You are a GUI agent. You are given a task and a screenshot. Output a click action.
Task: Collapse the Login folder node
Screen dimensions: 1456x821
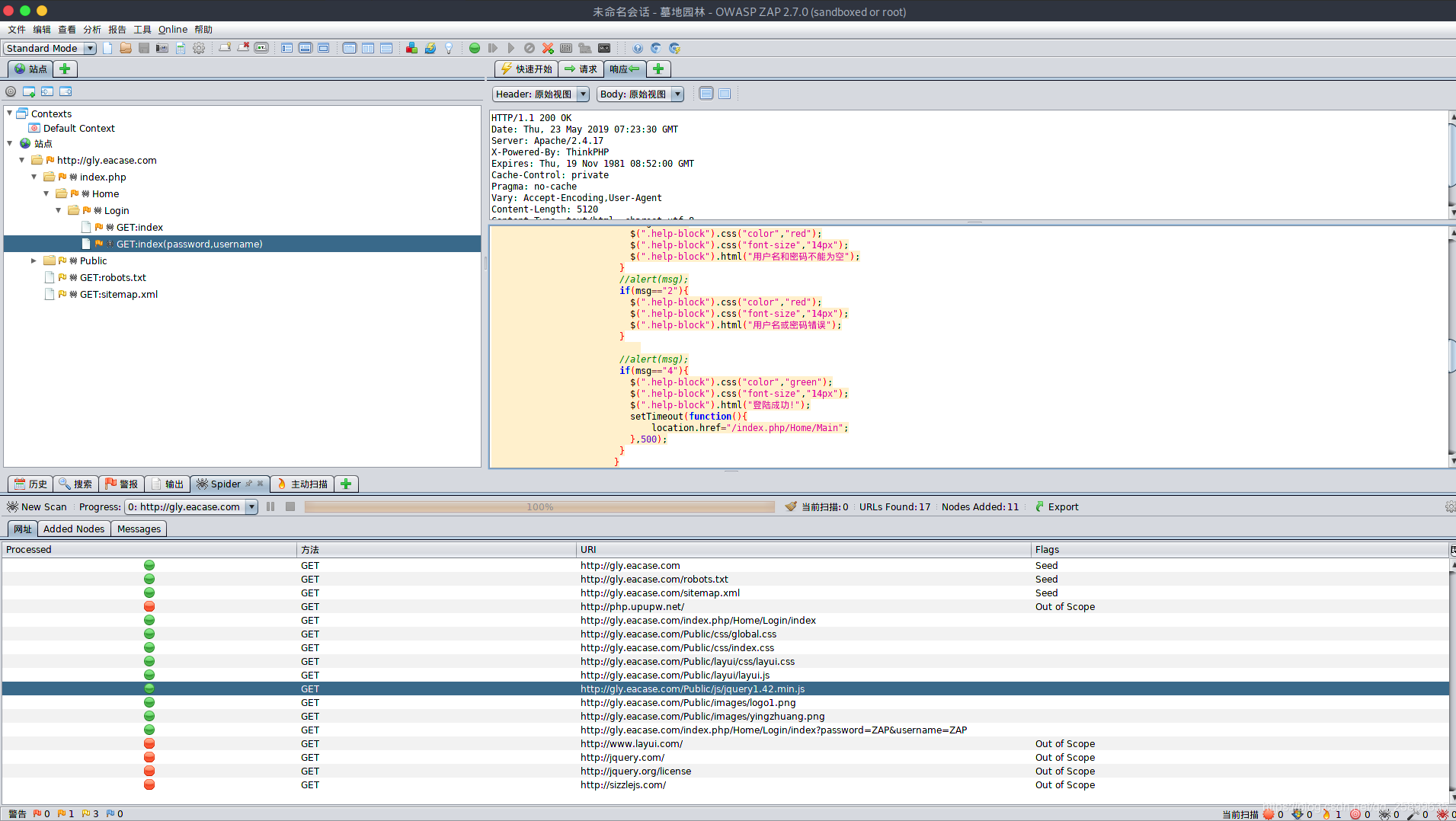click(59, 210)
